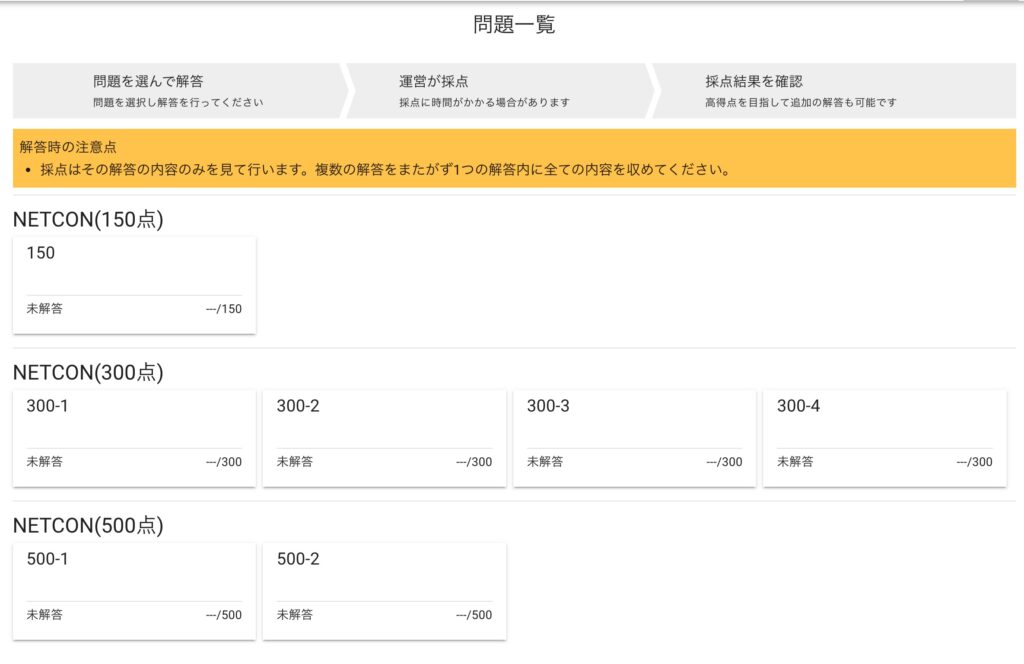
Task: Click the ---/500 score on card 500-2
Action: [474, 615]
